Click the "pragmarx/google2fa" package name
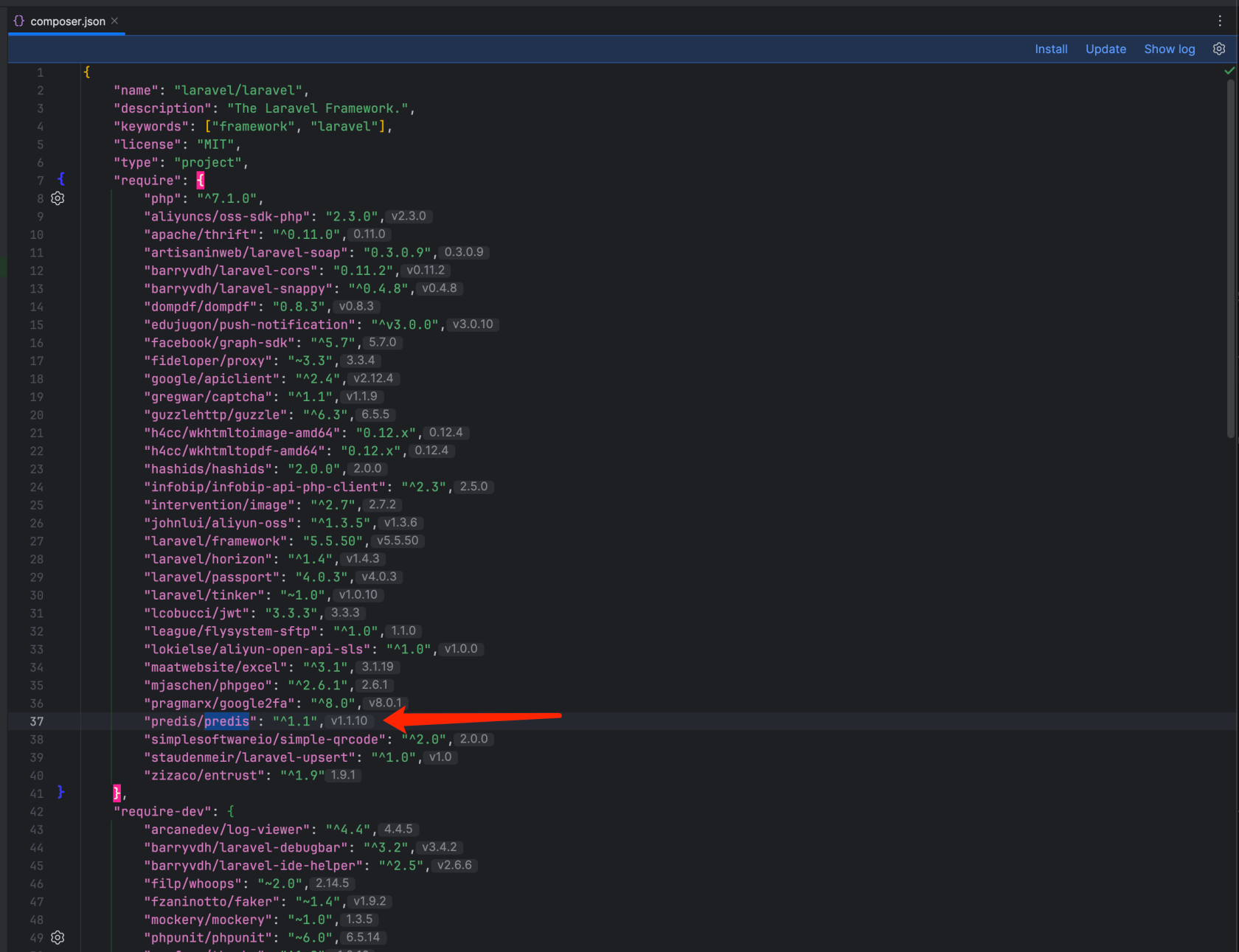Viewport: 1239px width, 952px height. click(x=219, y=703)
